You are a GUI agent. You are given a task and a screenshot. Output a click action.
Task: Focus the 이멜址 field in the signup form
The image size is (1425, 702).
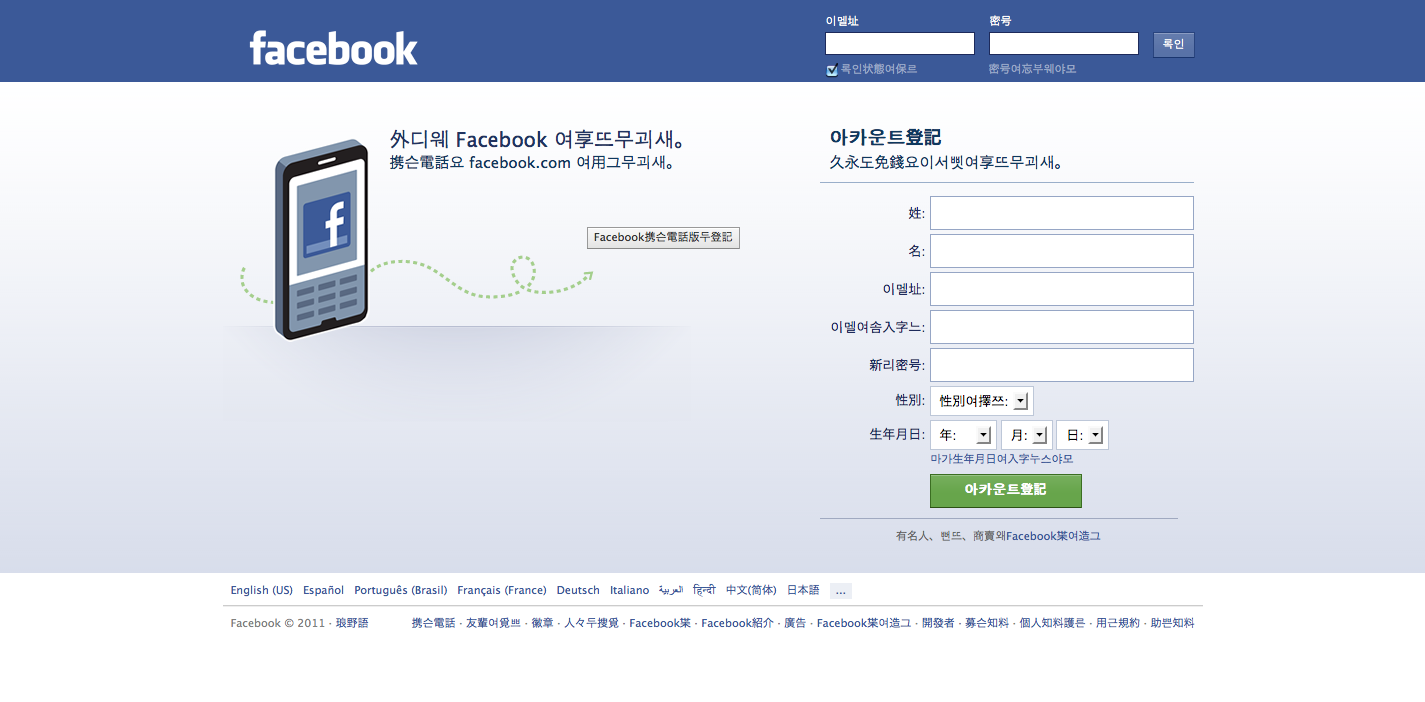1062,289
